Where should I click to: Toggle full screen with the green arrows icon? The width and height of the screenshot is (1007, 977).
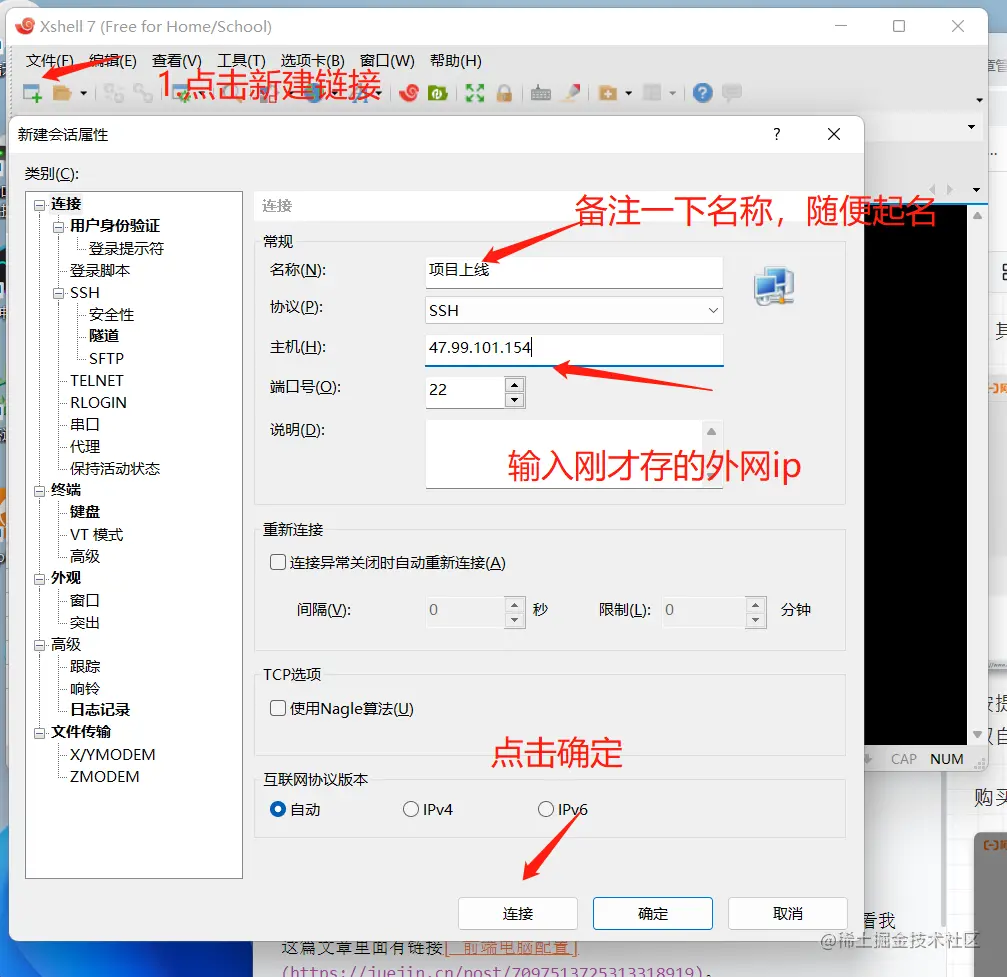pos(475,94)
